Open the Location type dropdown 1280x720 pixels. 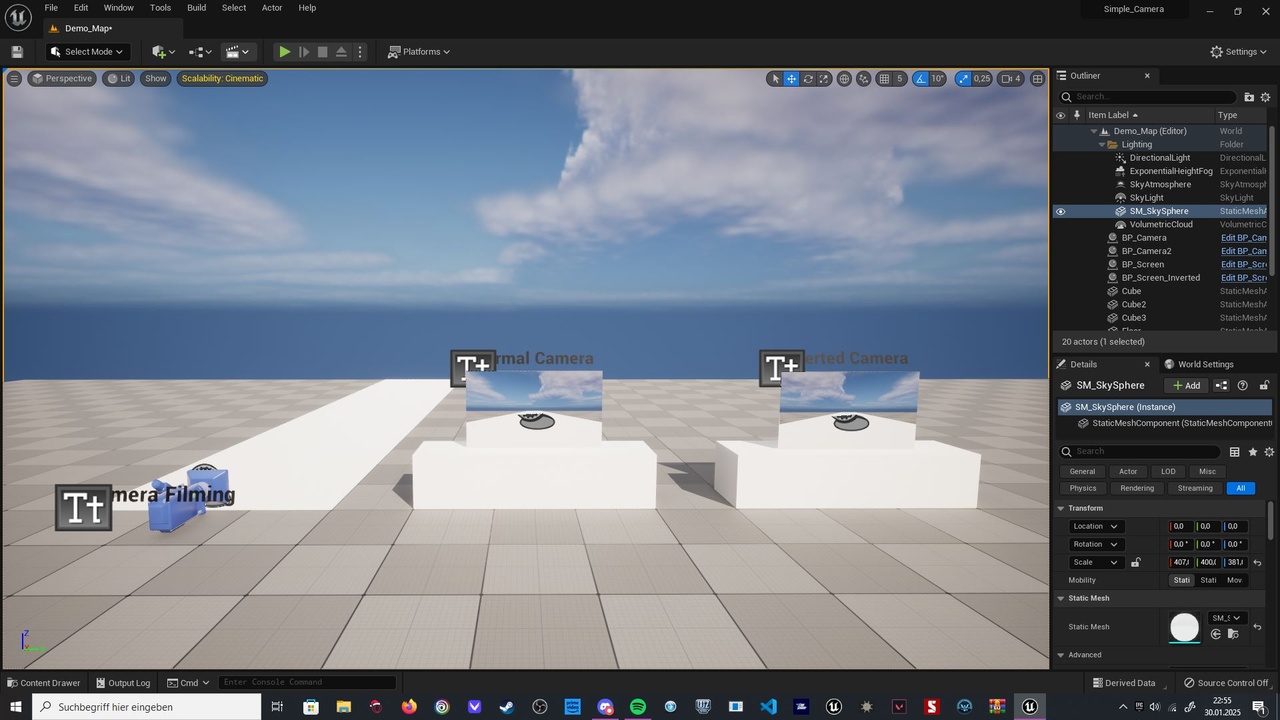click(x=1095, y=527)
